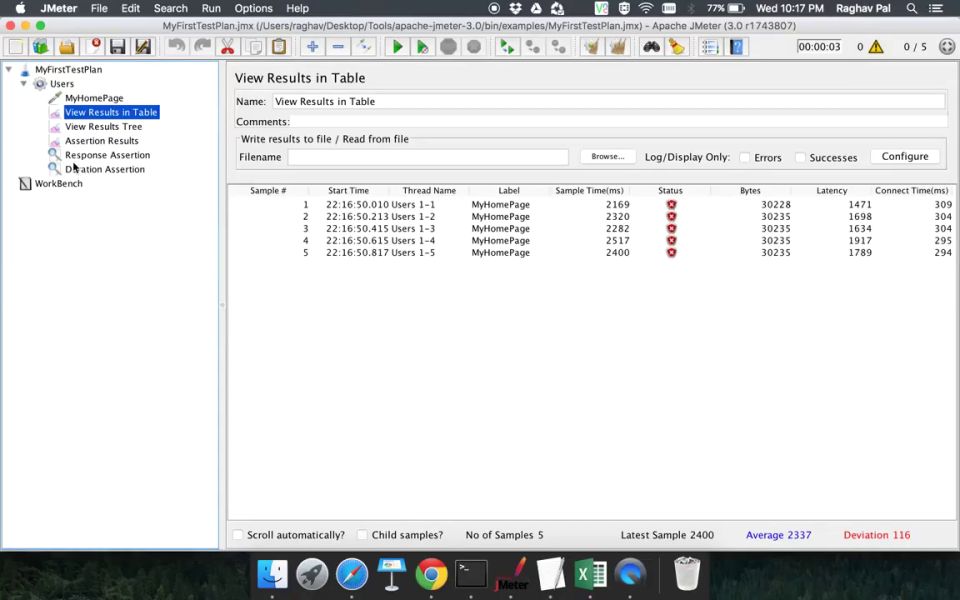Toggle the Child samples checkbox

click(x=362, y=534)
